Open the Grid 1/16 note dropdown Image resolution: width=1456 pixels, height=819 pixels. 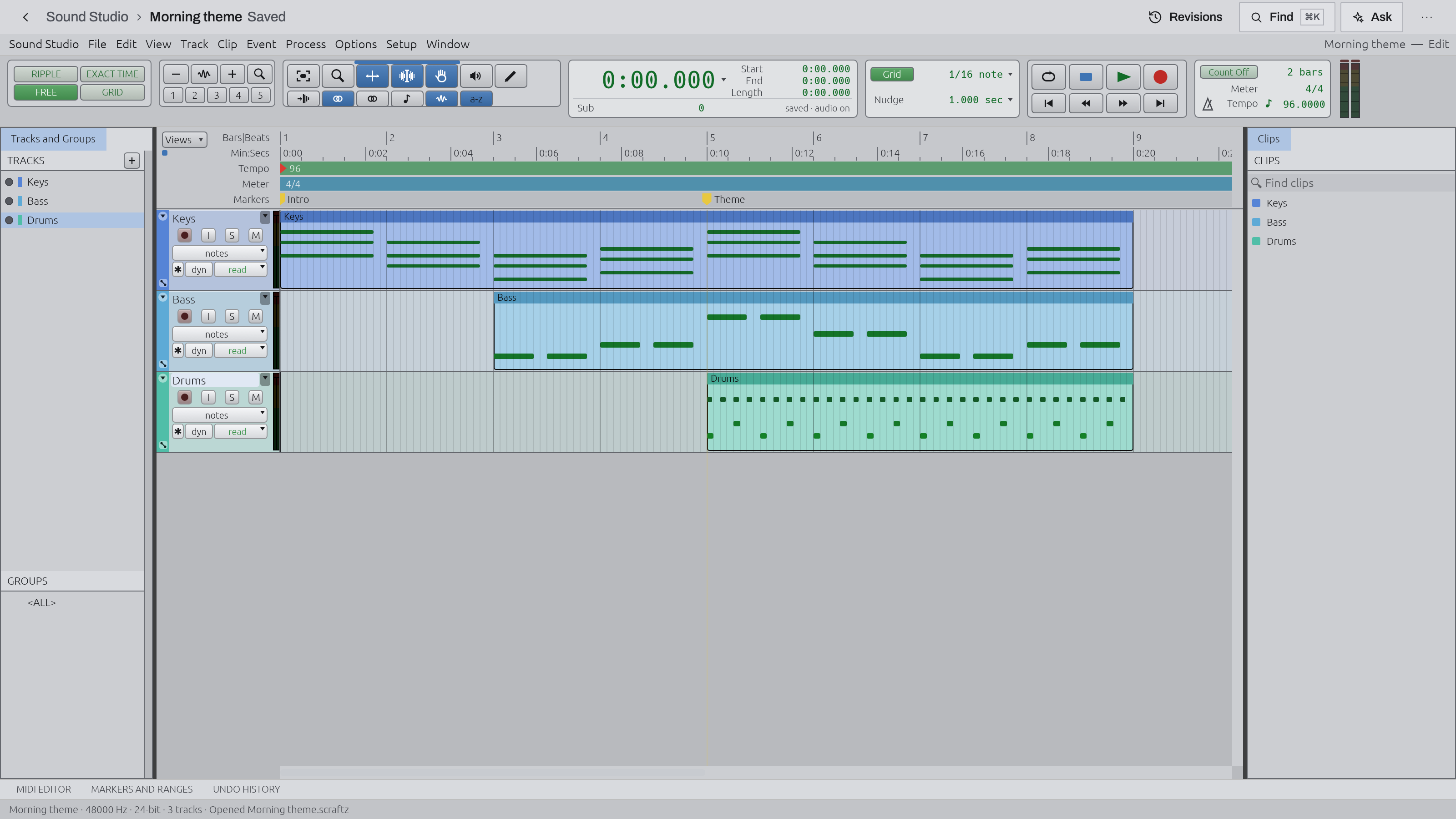tap(981, 74)
